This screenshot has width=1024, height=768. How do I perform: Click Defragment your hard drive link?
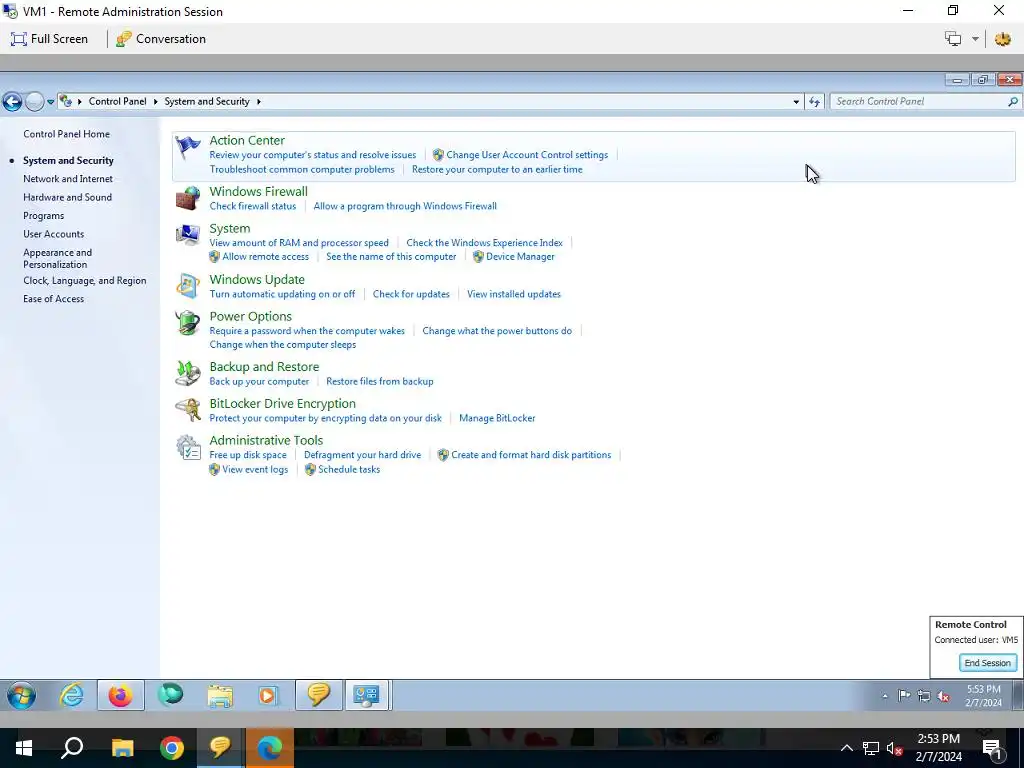point(362,455)
